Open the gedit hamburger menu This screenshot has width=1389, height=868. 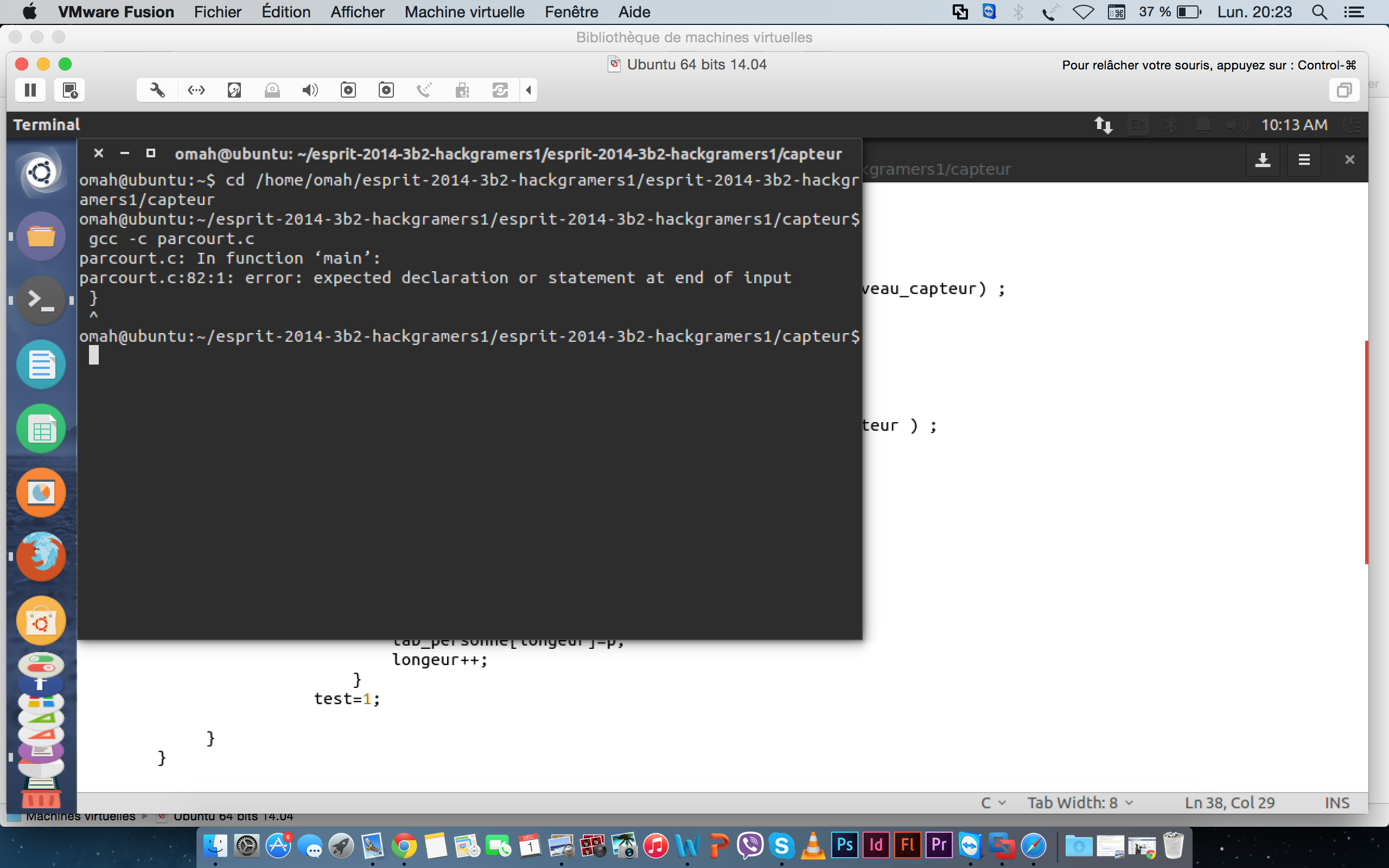click(x=1304, y=159)
